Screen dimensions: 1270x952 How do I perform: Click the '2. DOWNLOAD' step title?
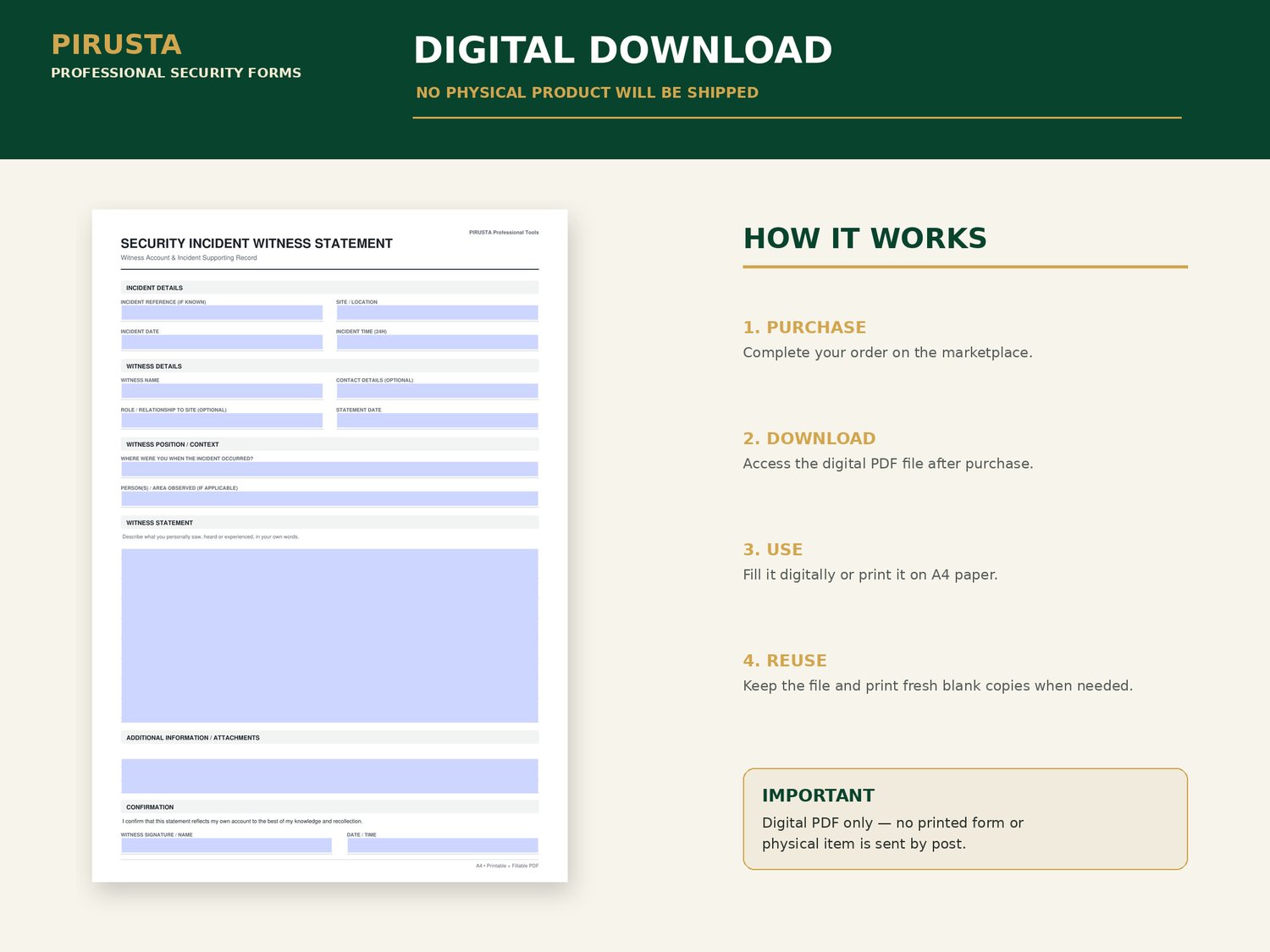point(809,438)
